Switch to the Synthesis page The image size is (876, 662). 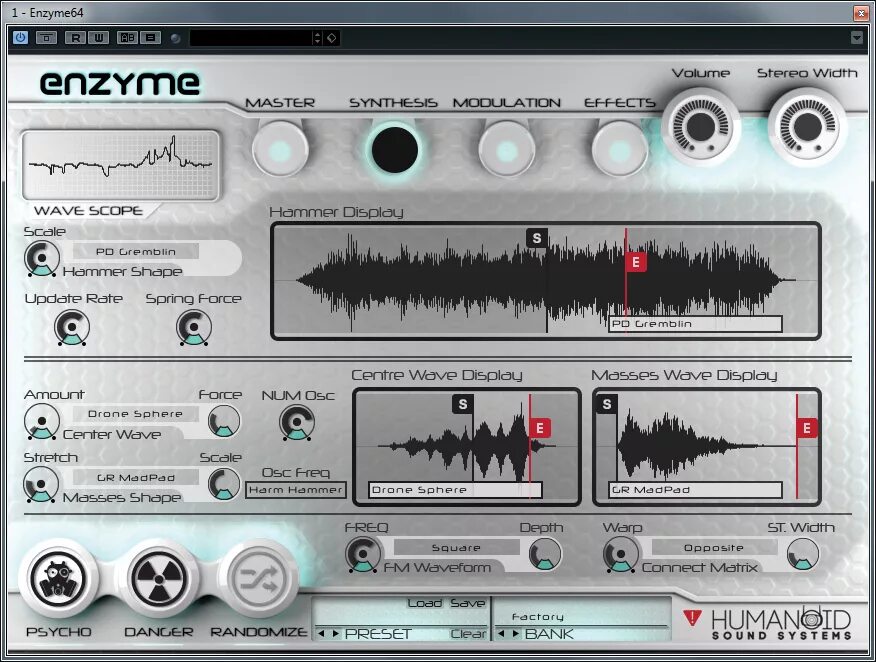394,150
